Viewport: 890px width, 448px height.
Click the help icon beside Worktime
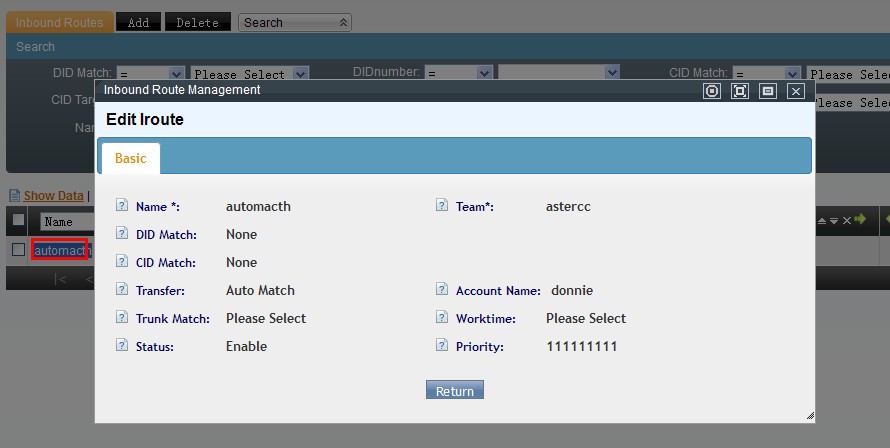[442, 318]
